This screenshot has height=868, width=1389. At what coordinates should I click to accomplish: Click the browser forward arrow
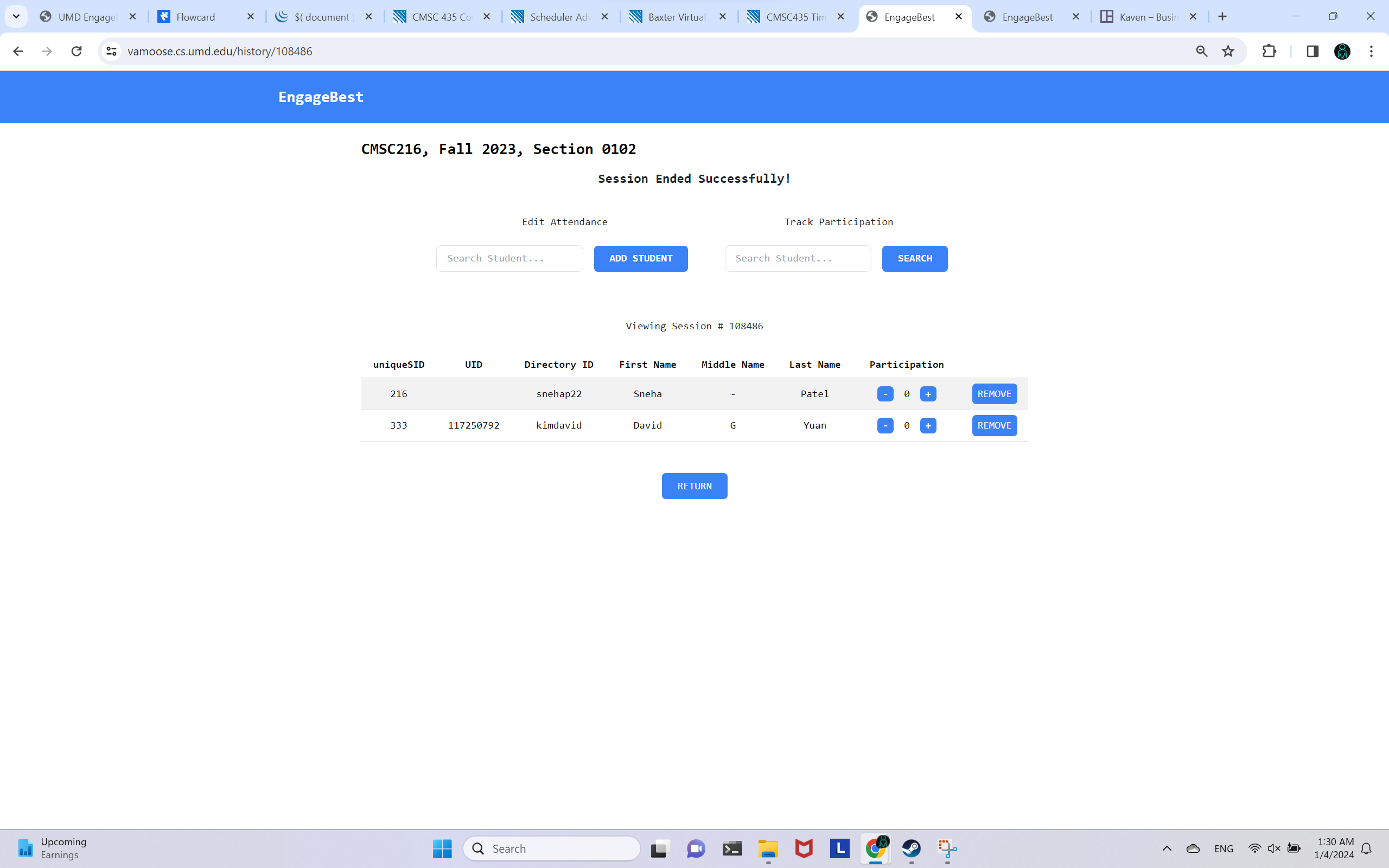[x=47, y=52]
